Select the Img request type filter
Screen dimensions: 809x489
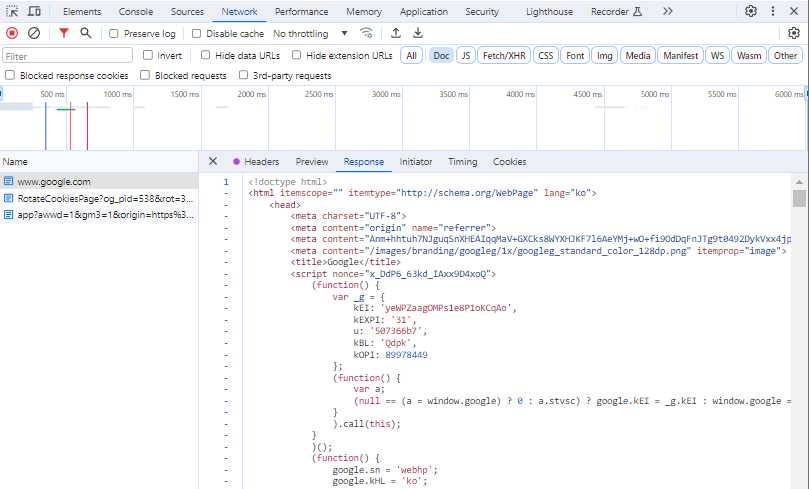coord(604,55)
